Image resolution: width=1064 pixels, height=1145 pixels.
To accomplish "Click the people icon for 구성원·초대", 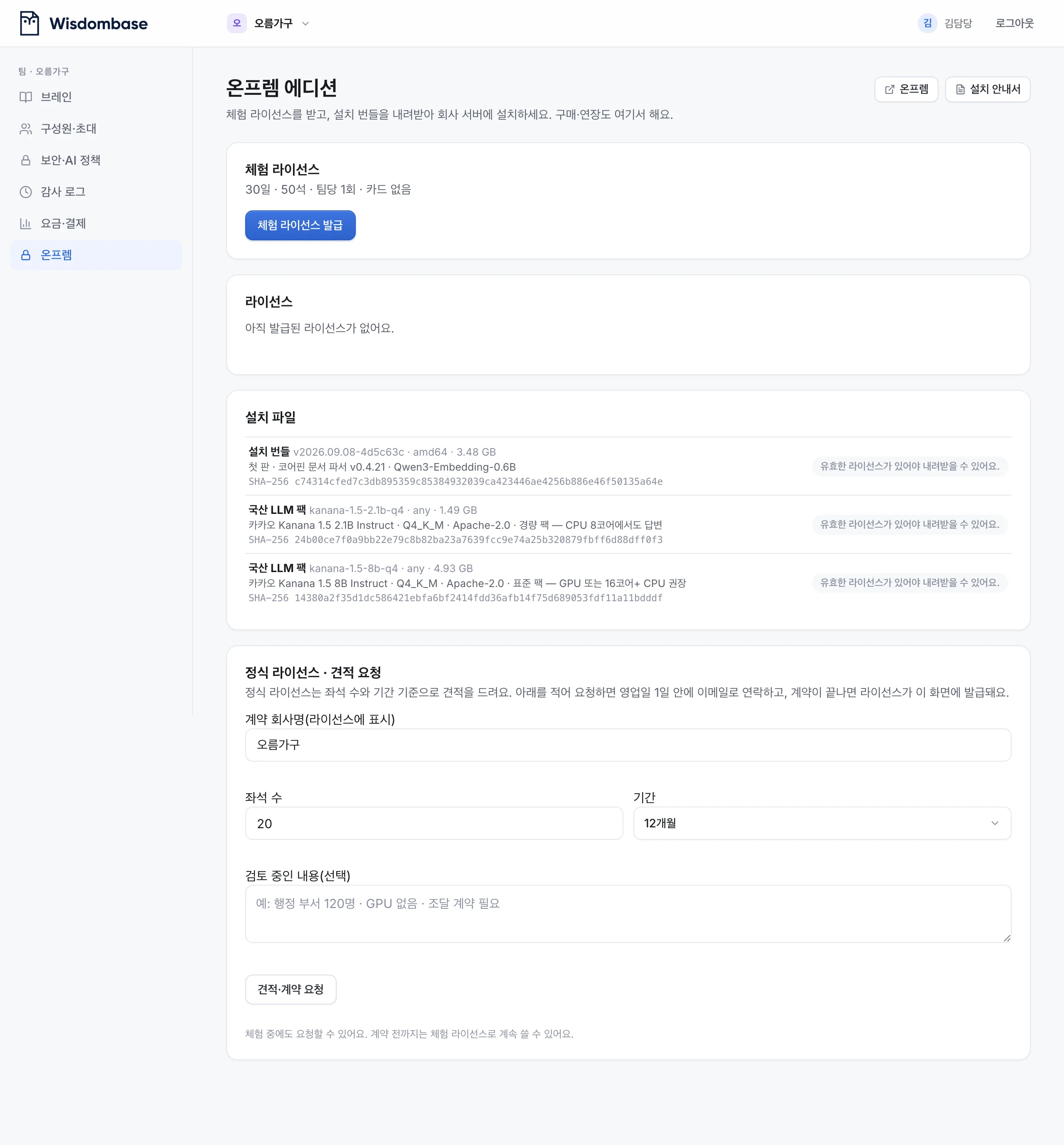I will tap(26, 129).
